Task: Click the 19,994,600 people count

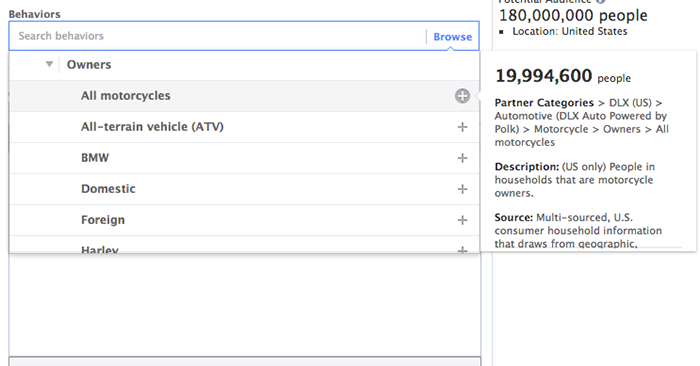Action: click(563, 76)
